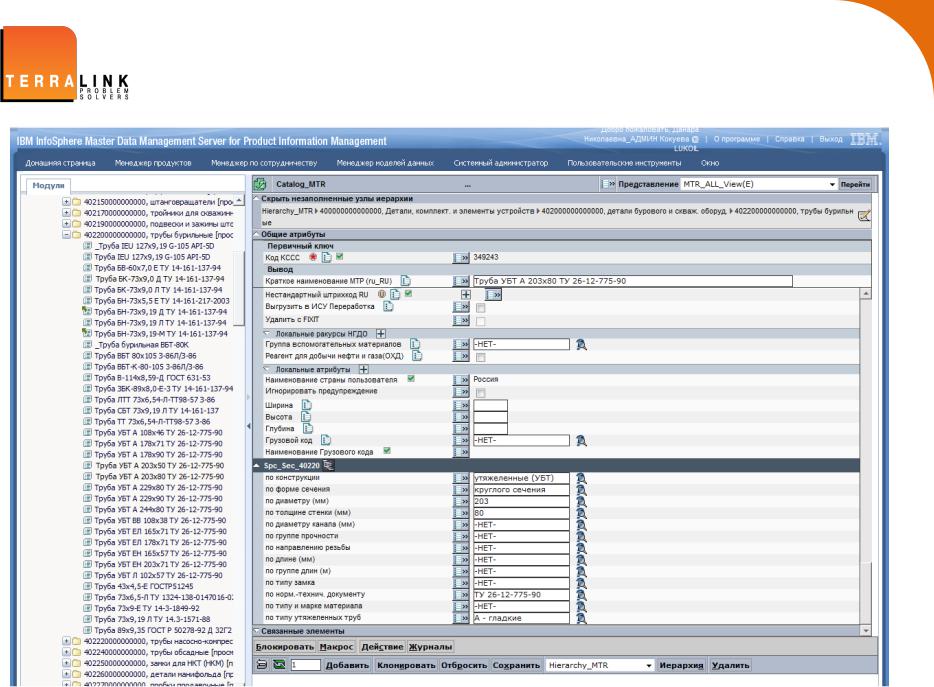Click the info icon next to Код КССС

pyautogui.click(x=326, y=257)
